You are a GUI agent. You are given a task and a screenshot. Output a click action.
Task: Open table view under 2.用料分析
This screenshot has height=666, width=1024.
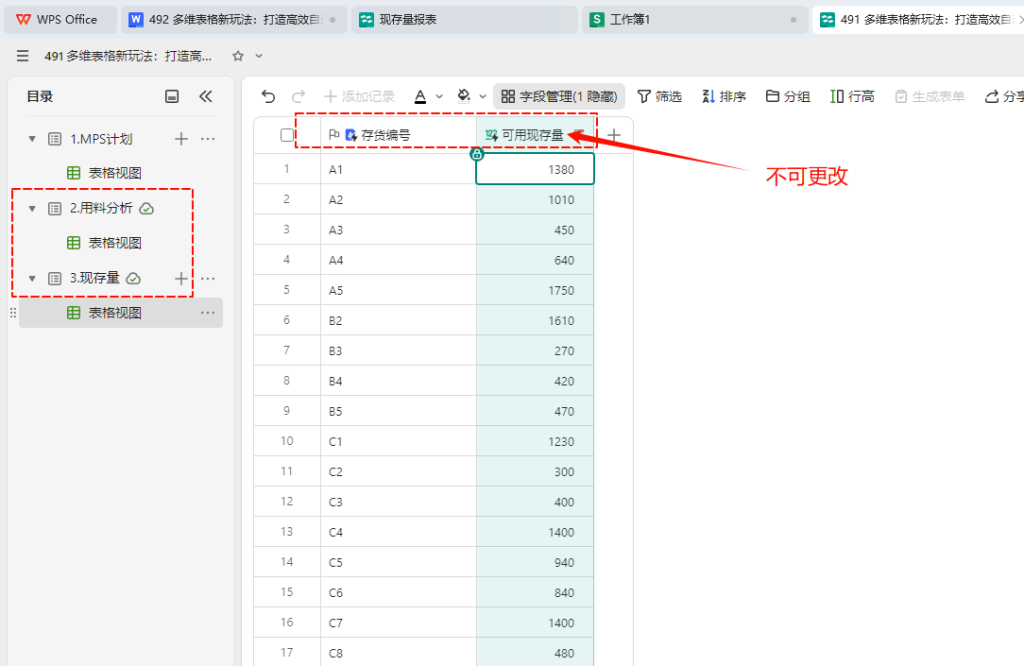coord(115,243)
